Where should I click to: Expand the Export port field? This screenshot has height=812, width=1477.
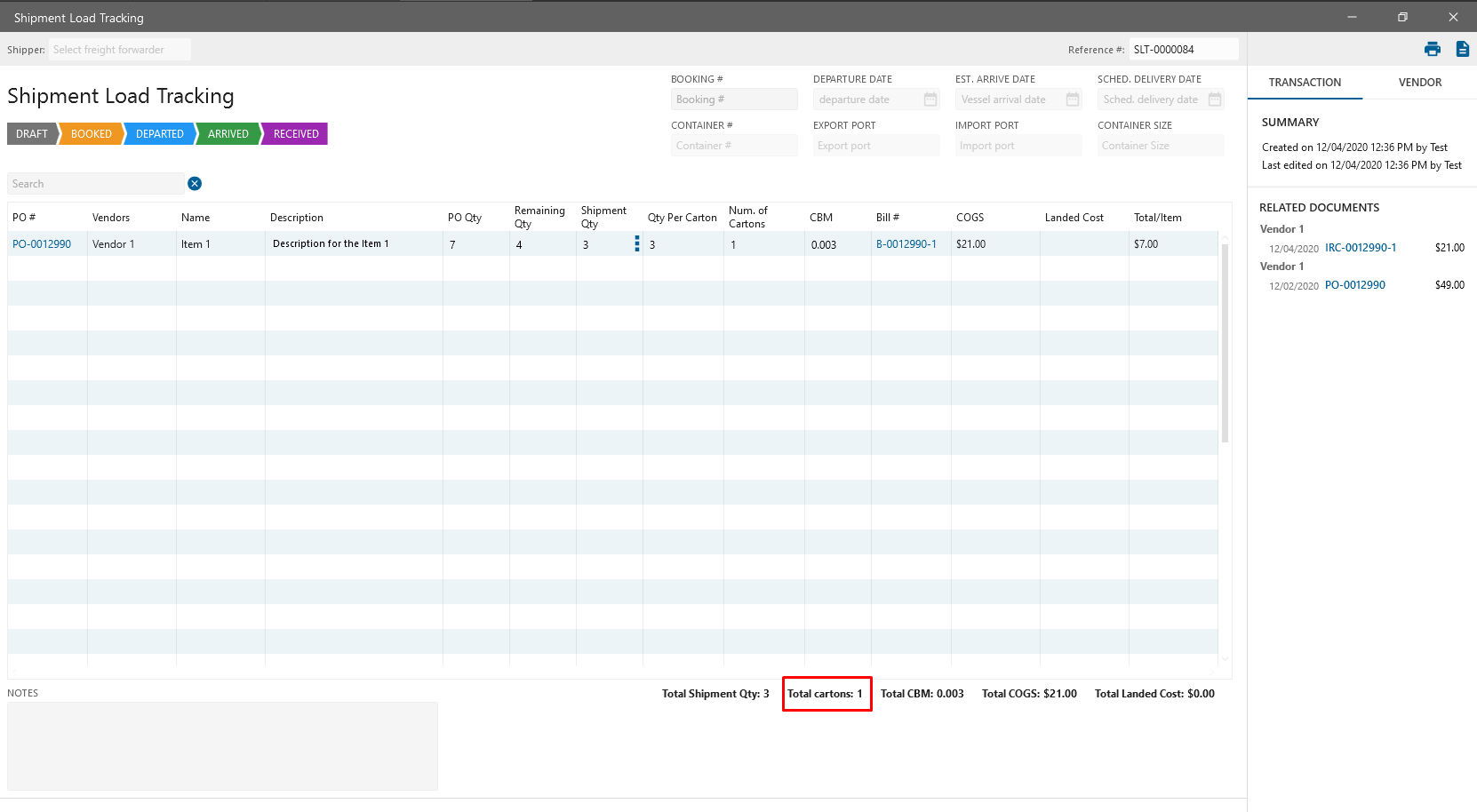pos(875,146)
